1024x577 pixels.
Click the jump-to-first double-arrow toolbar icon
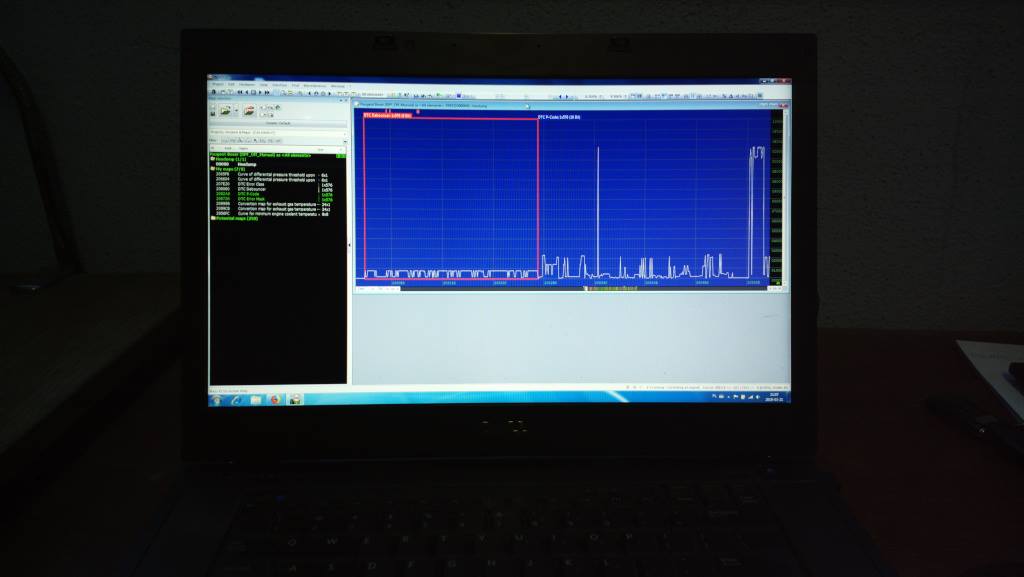[240, 93]
